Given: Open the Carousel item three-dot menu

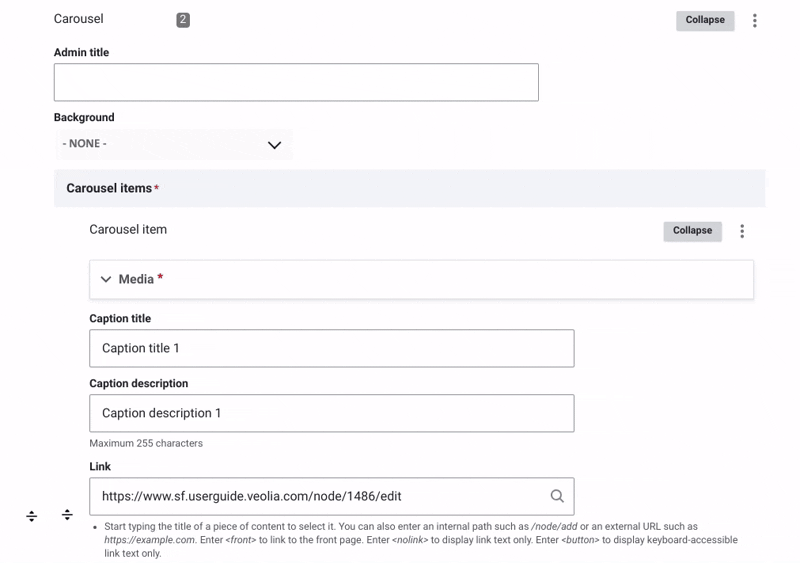Looking at the screenshot, I should point(742,231).
